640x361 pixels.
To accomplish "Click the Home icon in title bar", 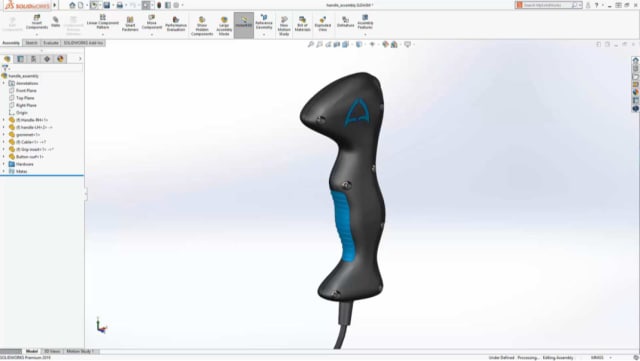I will point(72,5).
